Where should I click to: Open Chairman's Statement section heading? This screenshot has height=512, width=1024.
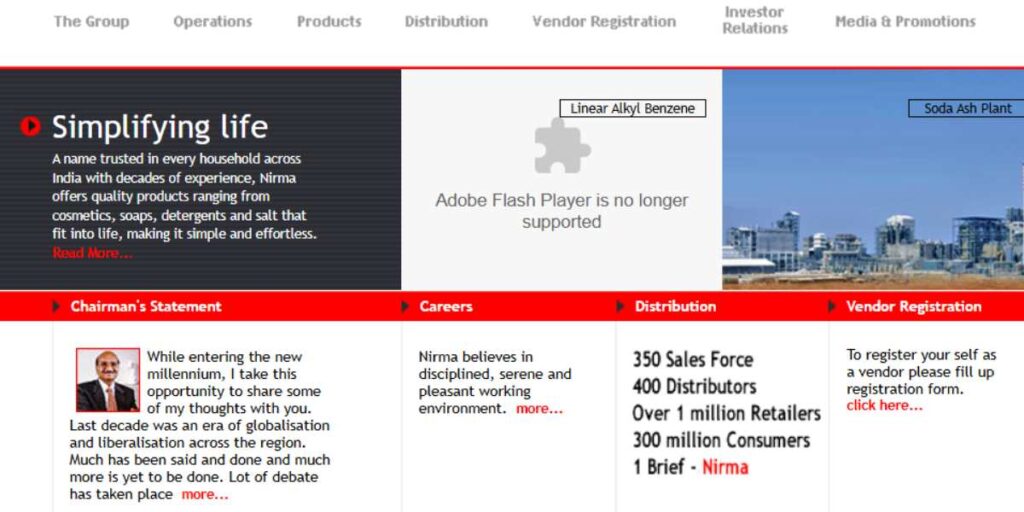pyautogui.click(x=146, y=306)
